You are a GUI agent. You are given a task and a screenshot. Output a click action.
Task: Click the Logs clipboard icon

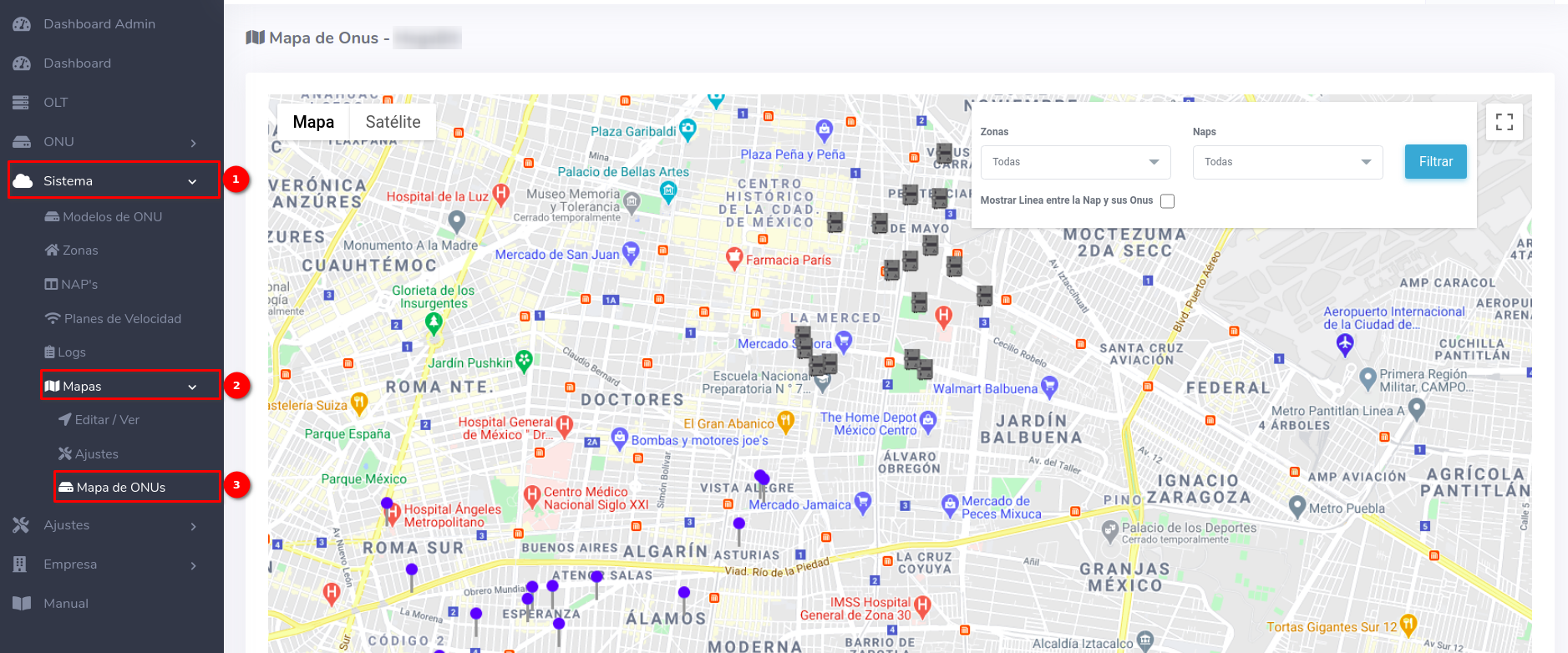(x=50, y=352)
